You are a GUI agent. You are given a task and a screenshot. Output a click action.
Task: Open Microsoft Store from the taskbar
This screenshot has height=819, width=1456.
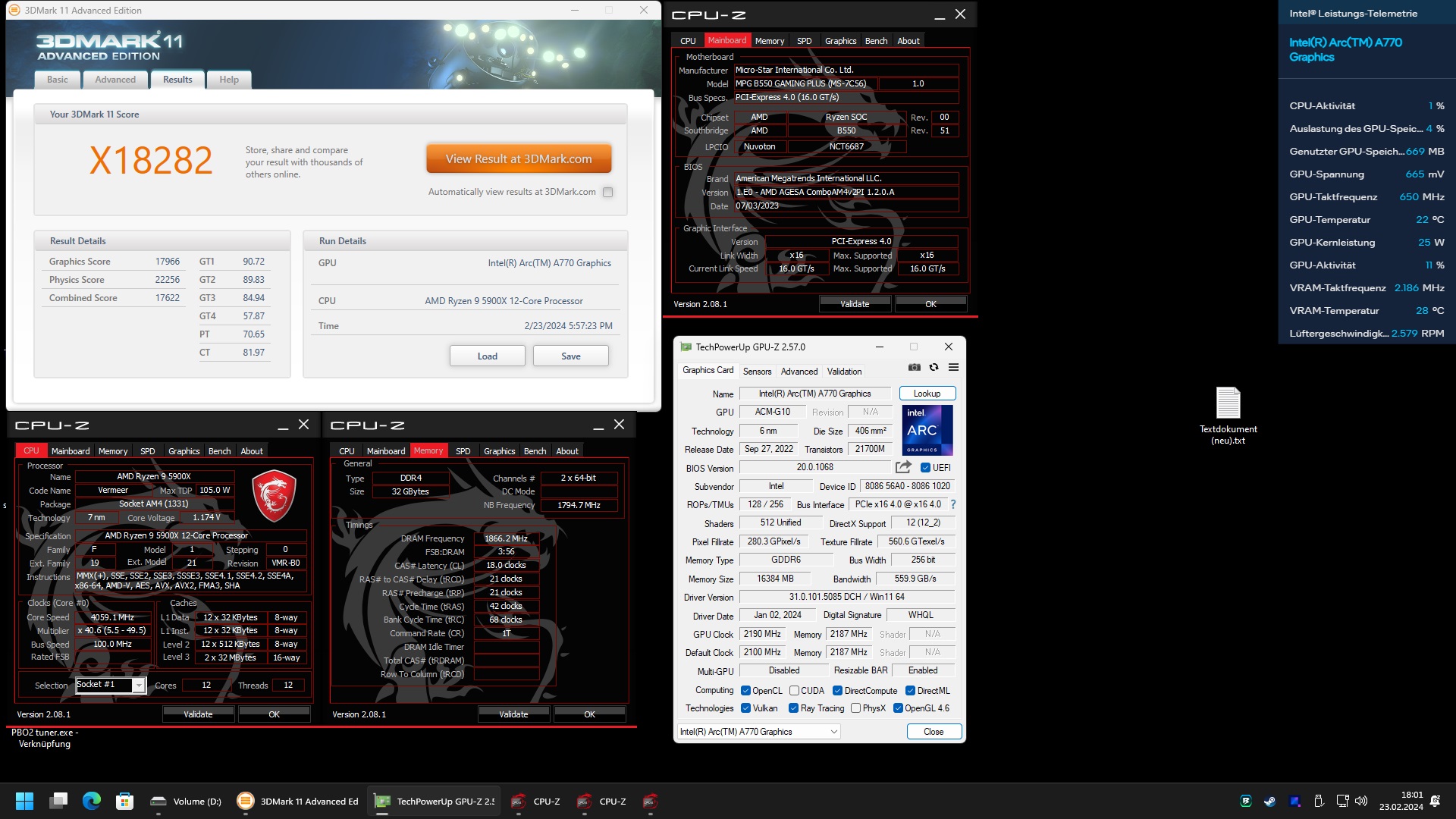(125, 801)
